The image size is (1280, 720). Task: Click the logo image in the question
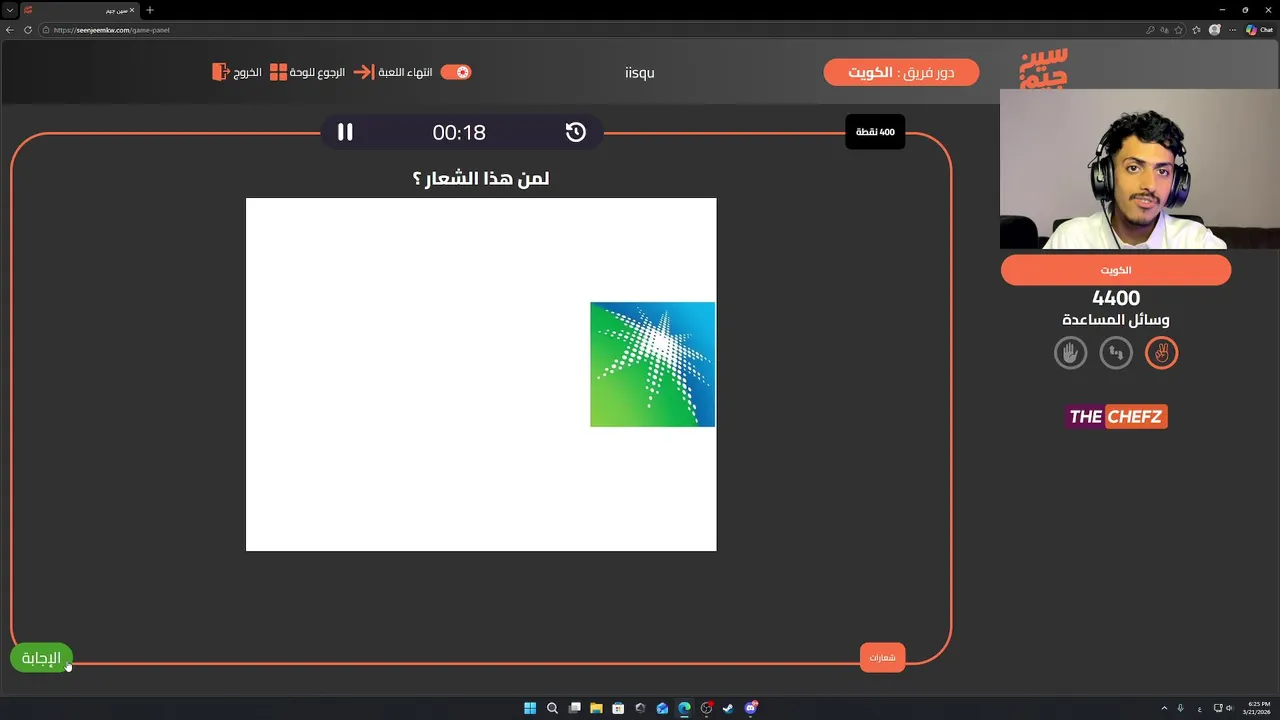[x=652, y=364]
